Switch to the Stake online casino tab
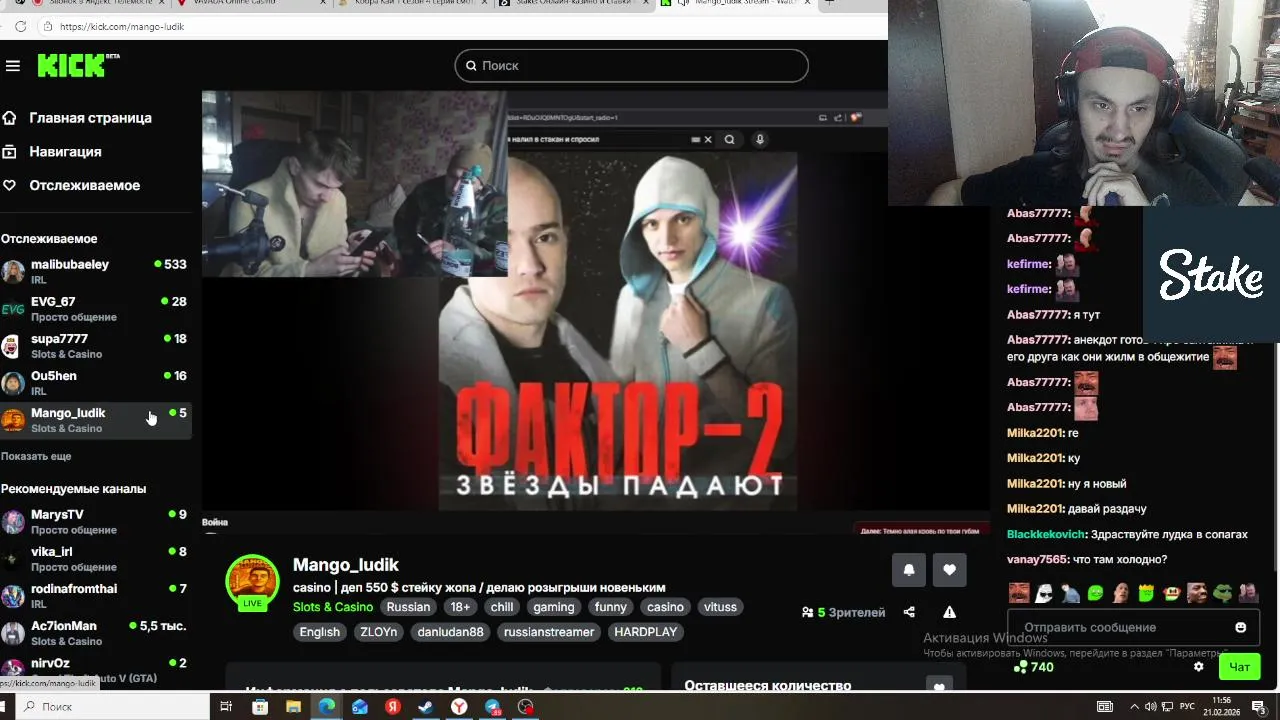1280x720 pixels. tap(575, 2)
